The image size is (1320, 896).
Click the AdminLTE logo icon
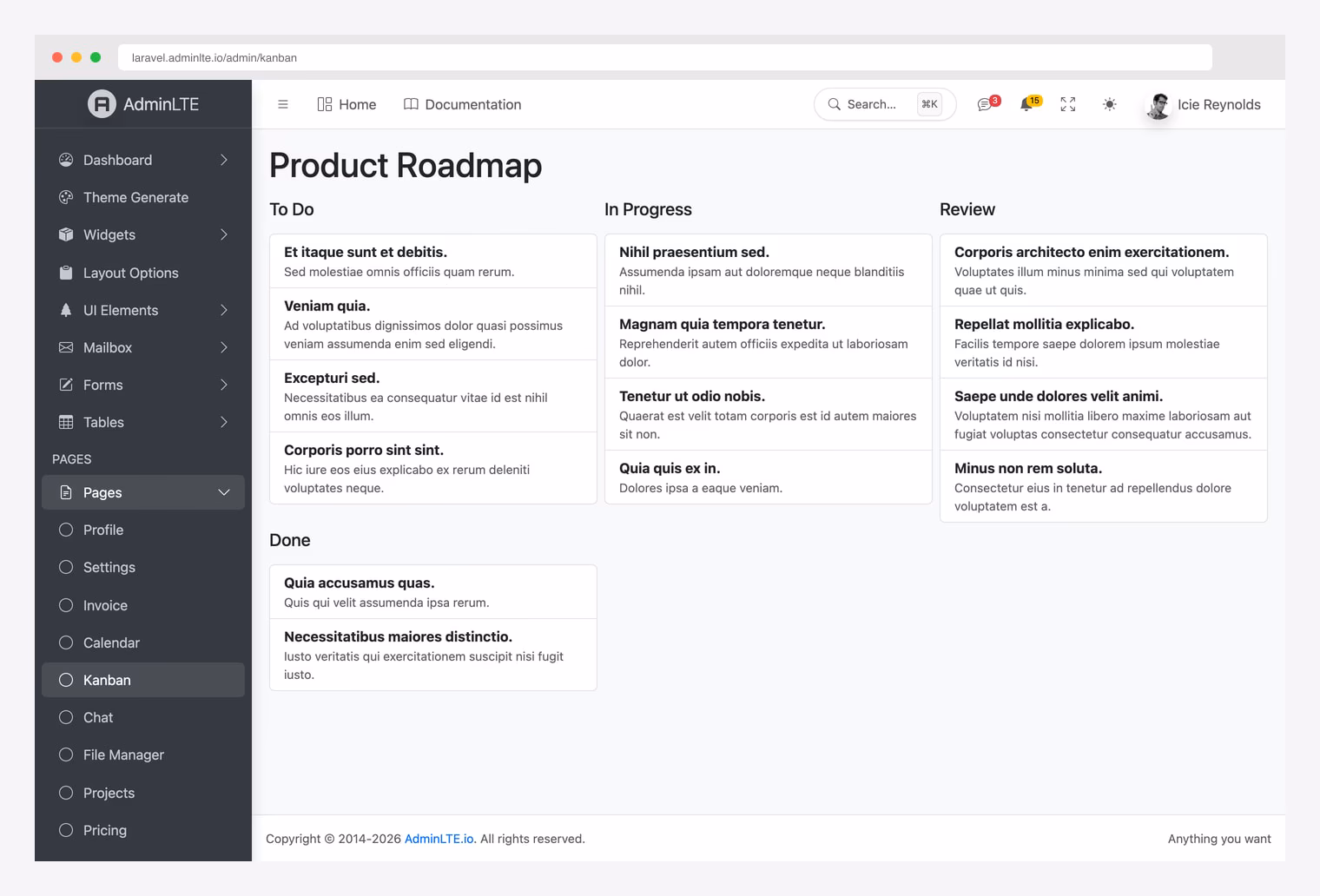[x=102, y=104]
